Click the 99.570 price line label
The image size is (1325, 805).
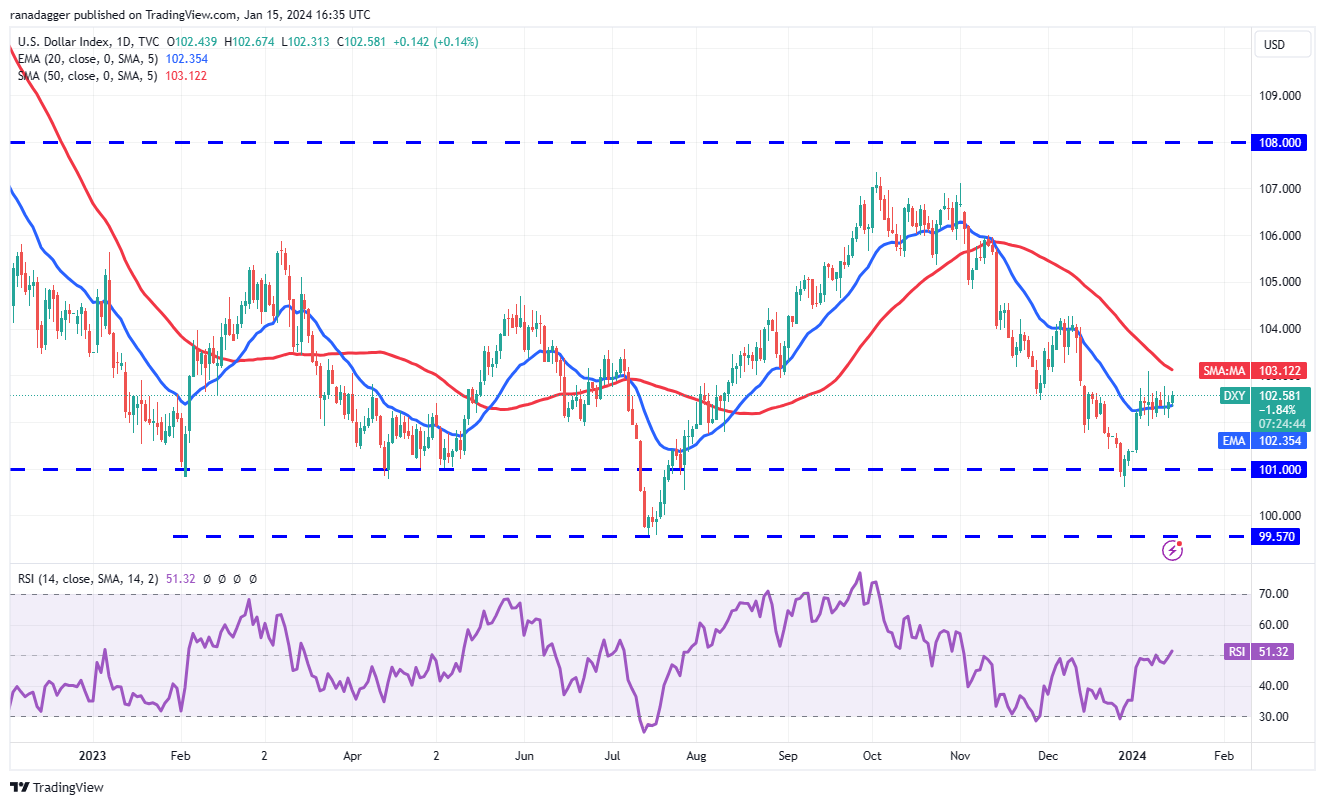pyautogui.click(x=1281, y=537)
